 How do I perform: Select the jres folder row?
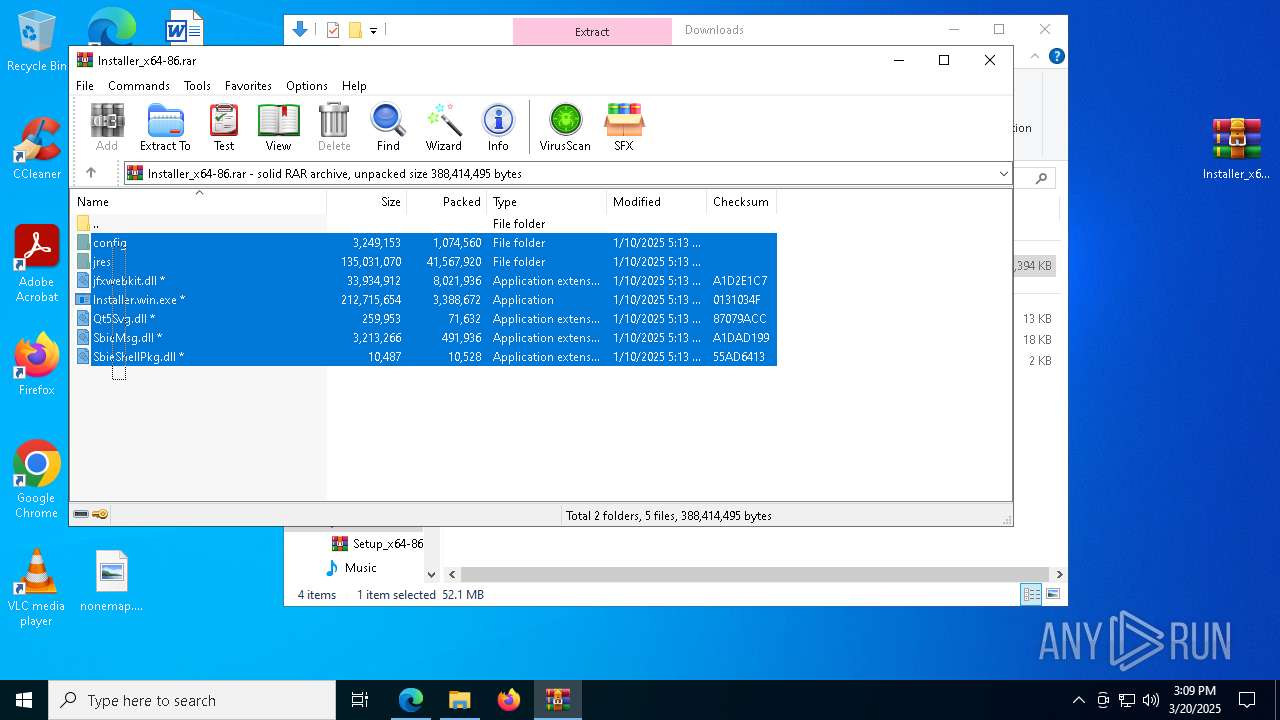(425, 262)
